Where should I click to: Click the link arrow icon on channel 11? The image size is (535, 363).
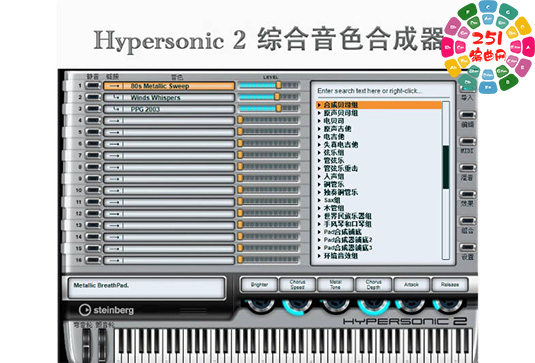115,202
